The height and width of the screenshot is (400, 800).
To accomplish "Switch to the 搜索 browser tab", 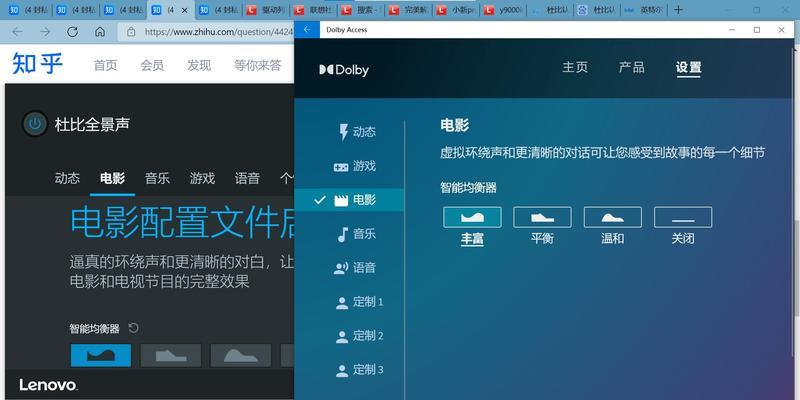I will click(x=362, y=10).
